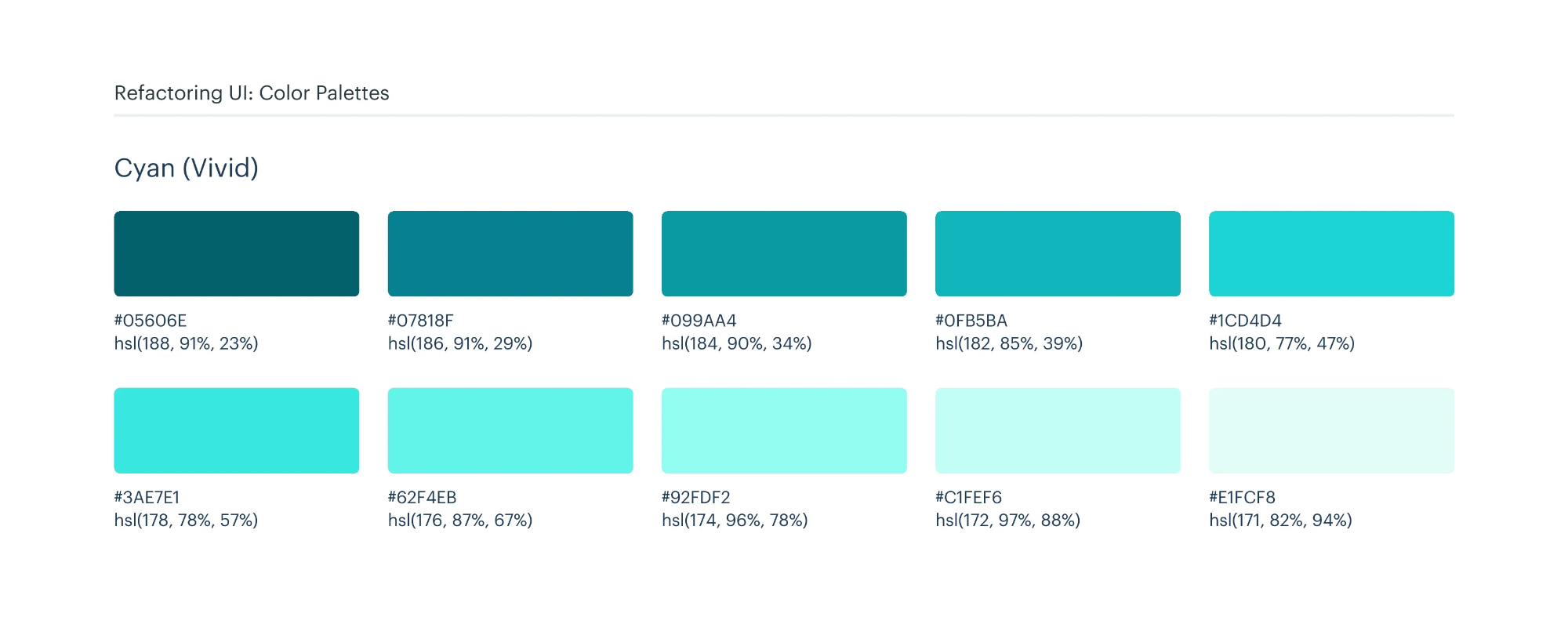Click the hsl(186, 91%, 29%) text

click(460, 343)
